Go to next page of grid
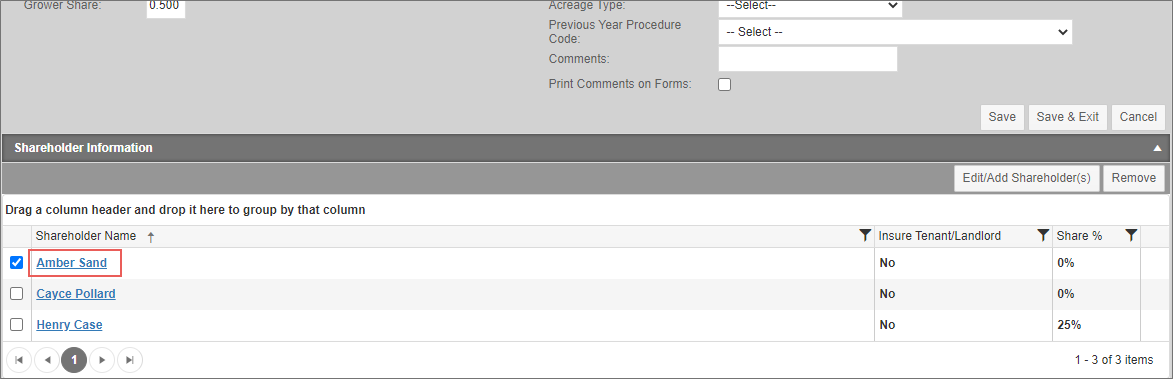Image resolution: width=1173 pixels, height=379 pixels. [102, 360]
